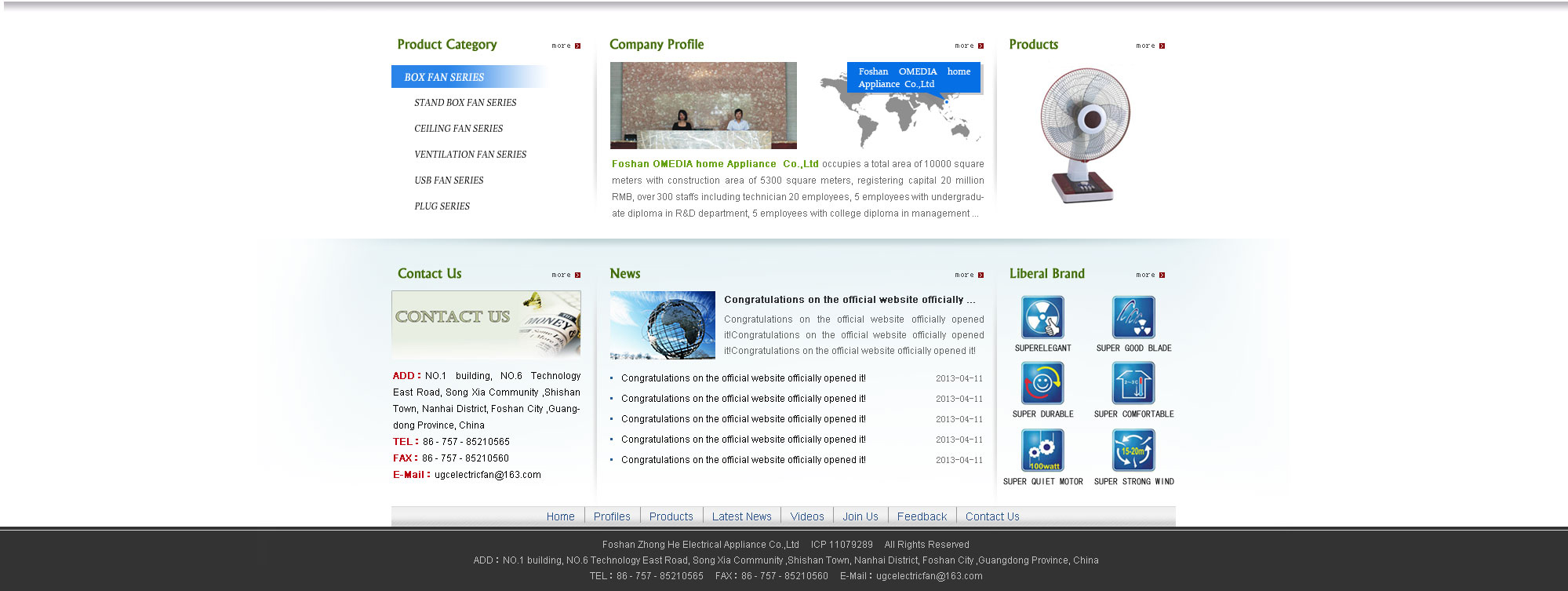Select the Super Comfortable icon
Image resolution: width=1568 pixels, height=591 pixels.
(1133, 383)
